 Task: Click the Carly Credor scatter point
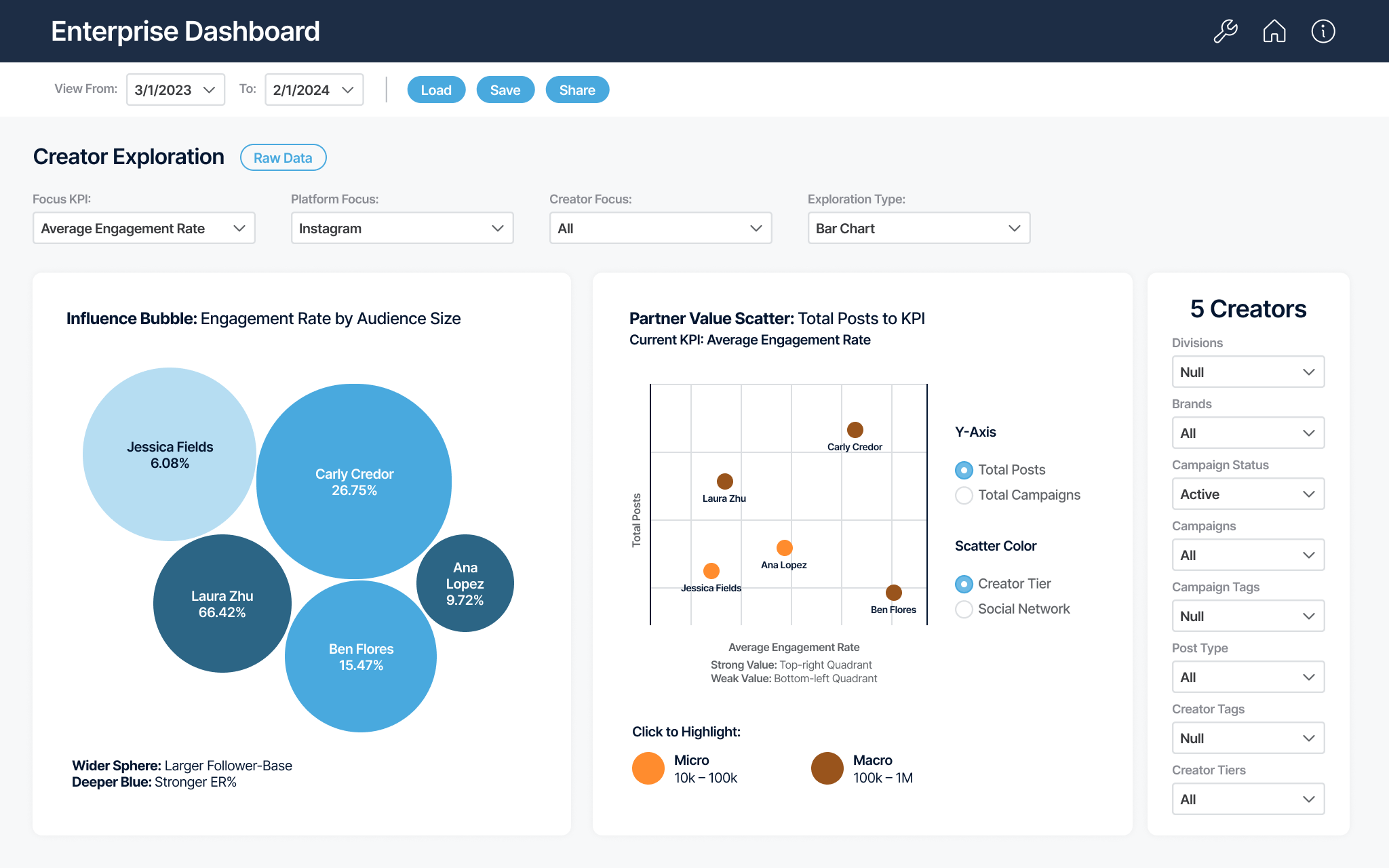coord(855,430)
